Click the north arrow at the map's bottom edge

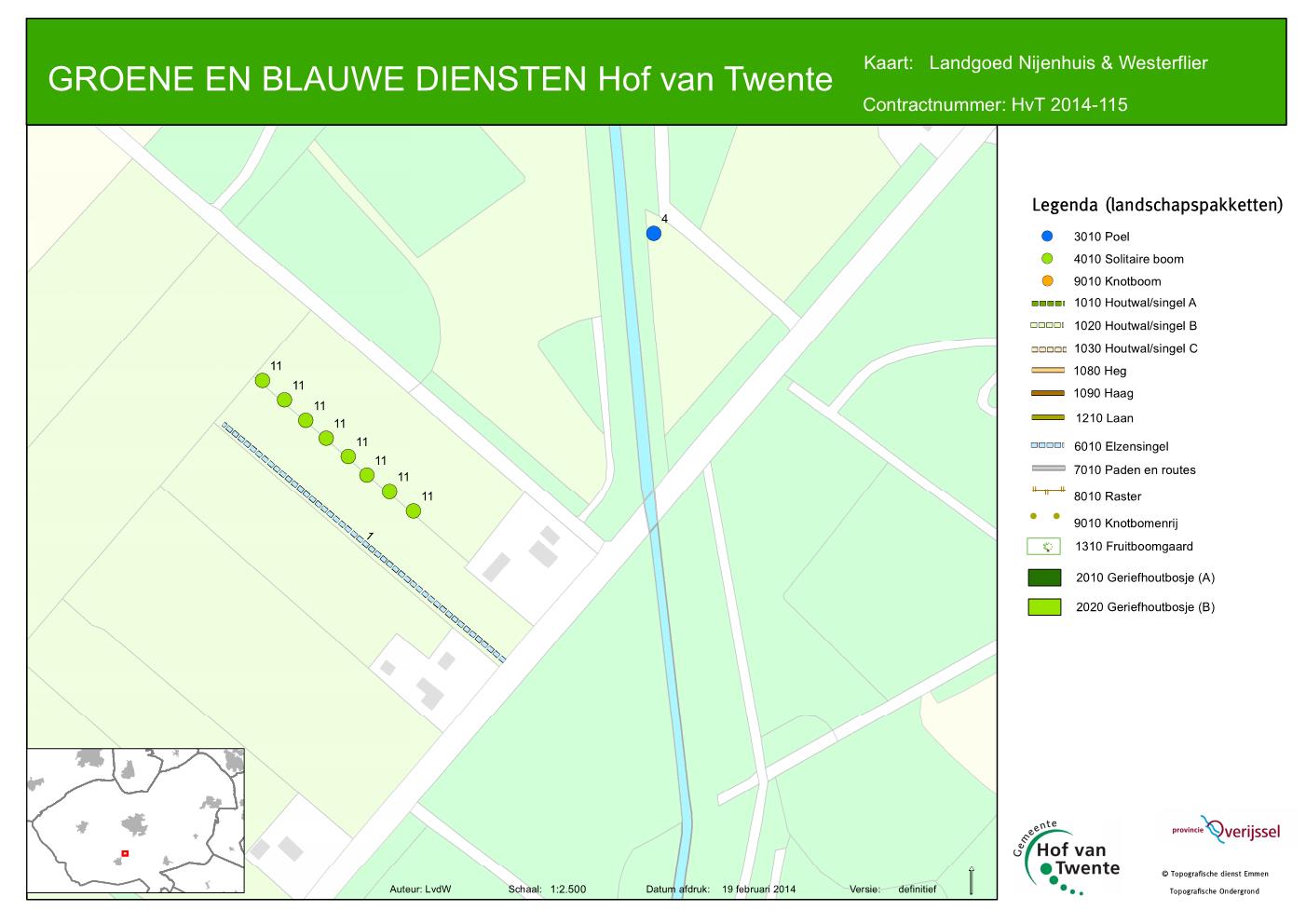click(971, 881)
